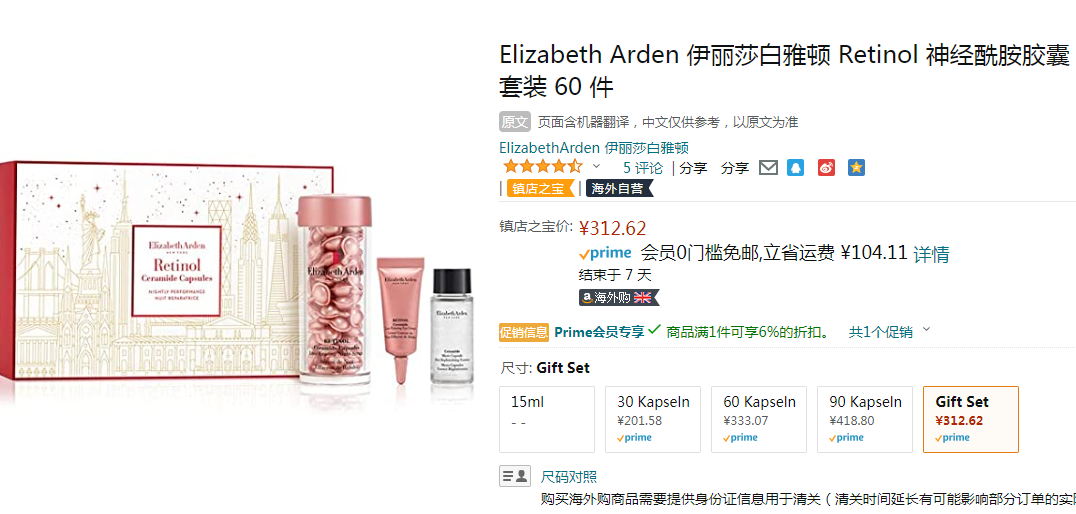
Task: Share to Qzone star icon
Action: [856, 167]
